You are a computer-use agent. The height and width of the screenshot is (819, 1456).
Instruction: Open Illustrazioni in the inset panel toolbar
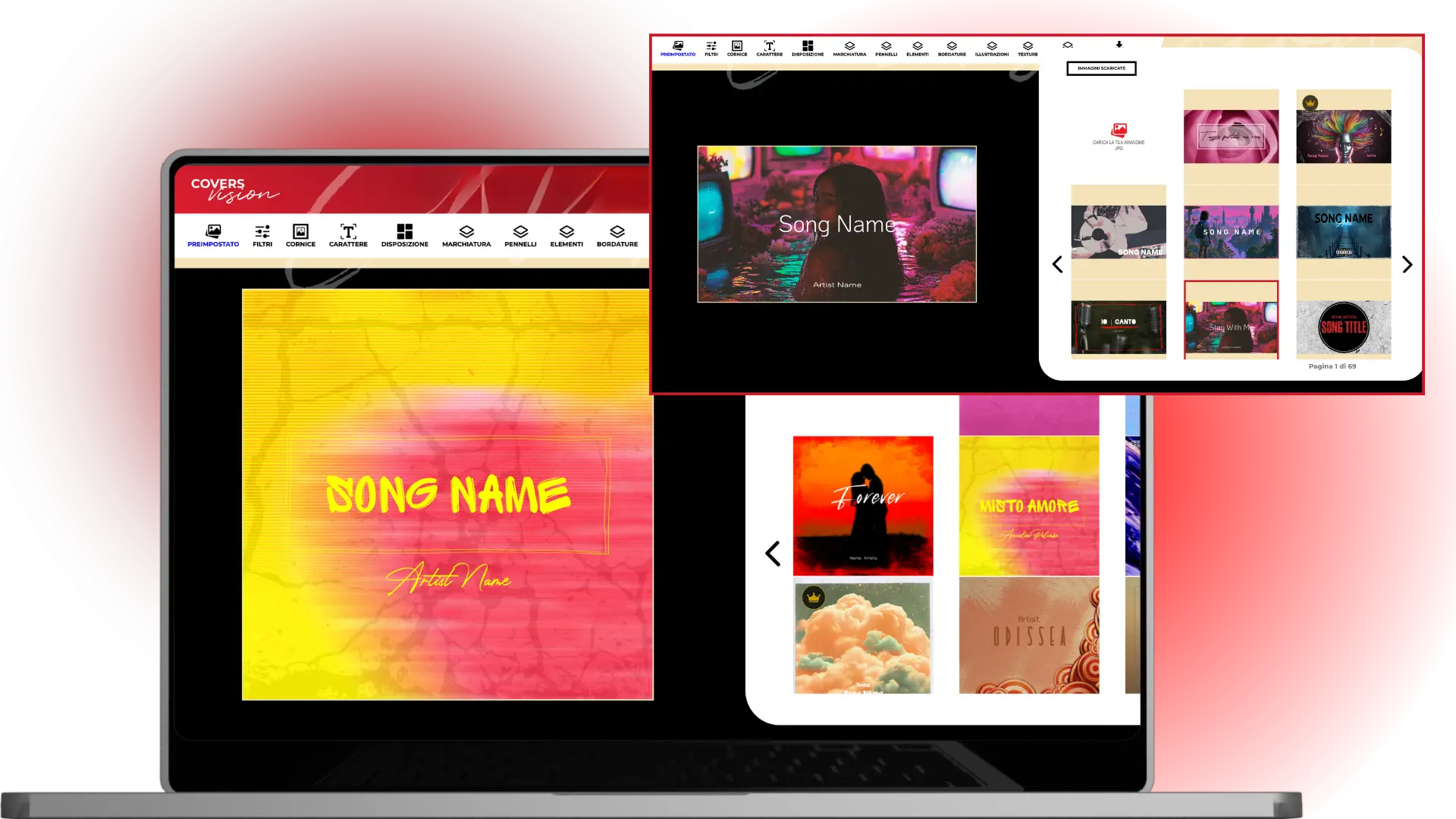(992, 49)
